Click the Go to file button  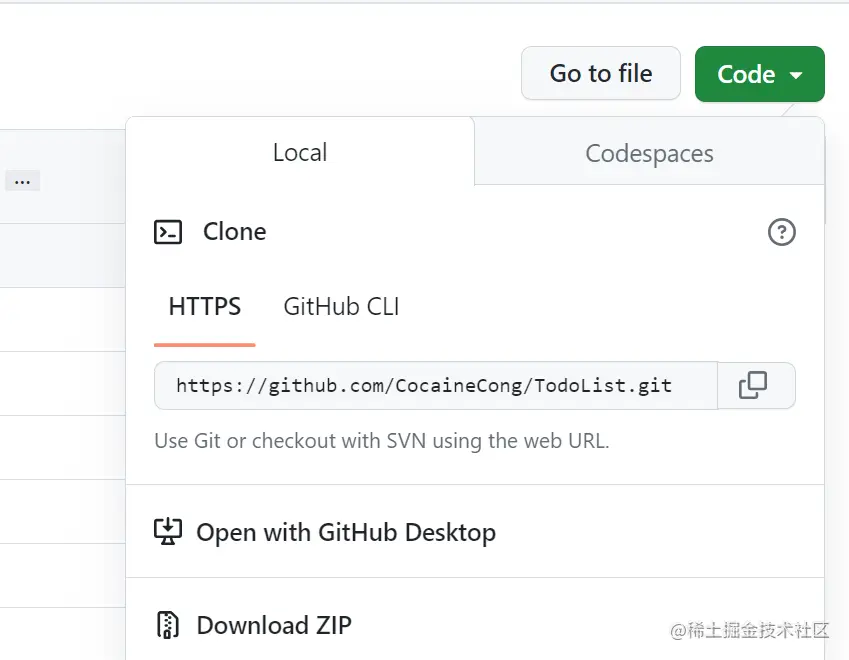click(x=600, y=73)
